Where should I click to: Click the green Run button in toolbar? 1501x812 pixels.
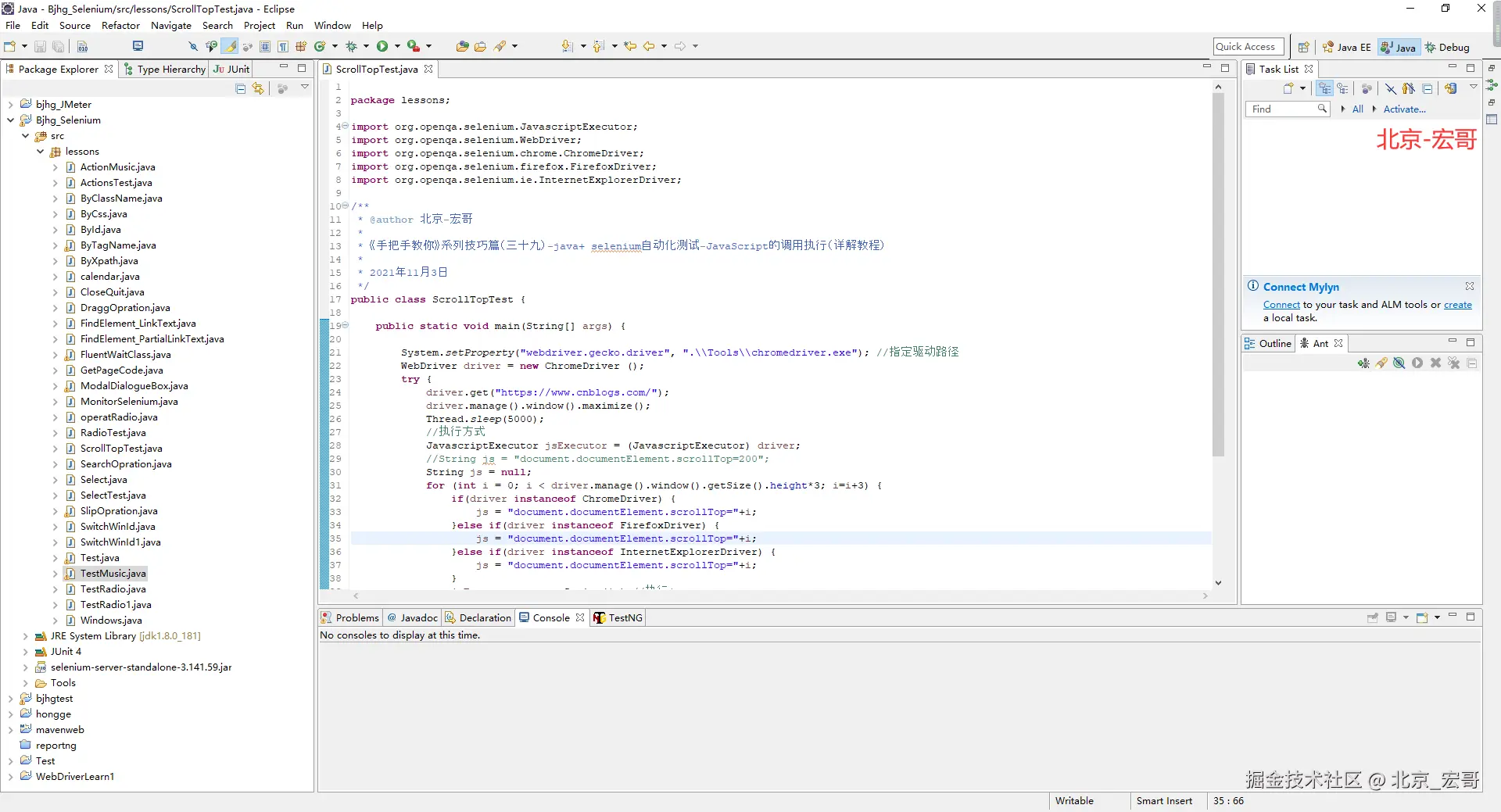tap(382, 47)
